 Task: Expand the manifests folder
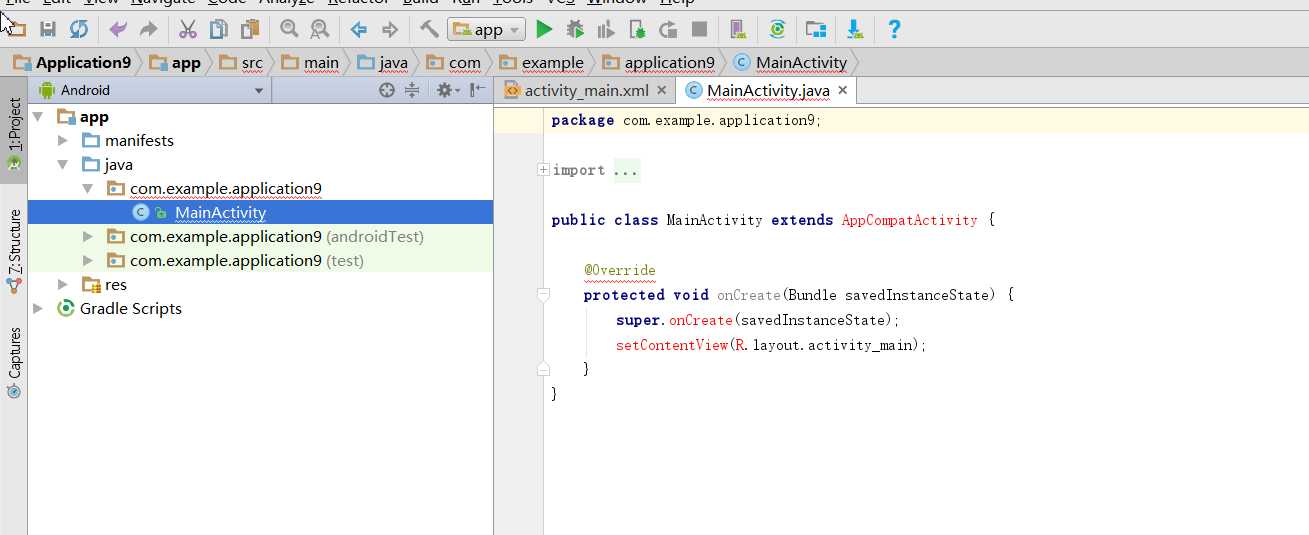[x=62, y=141]
